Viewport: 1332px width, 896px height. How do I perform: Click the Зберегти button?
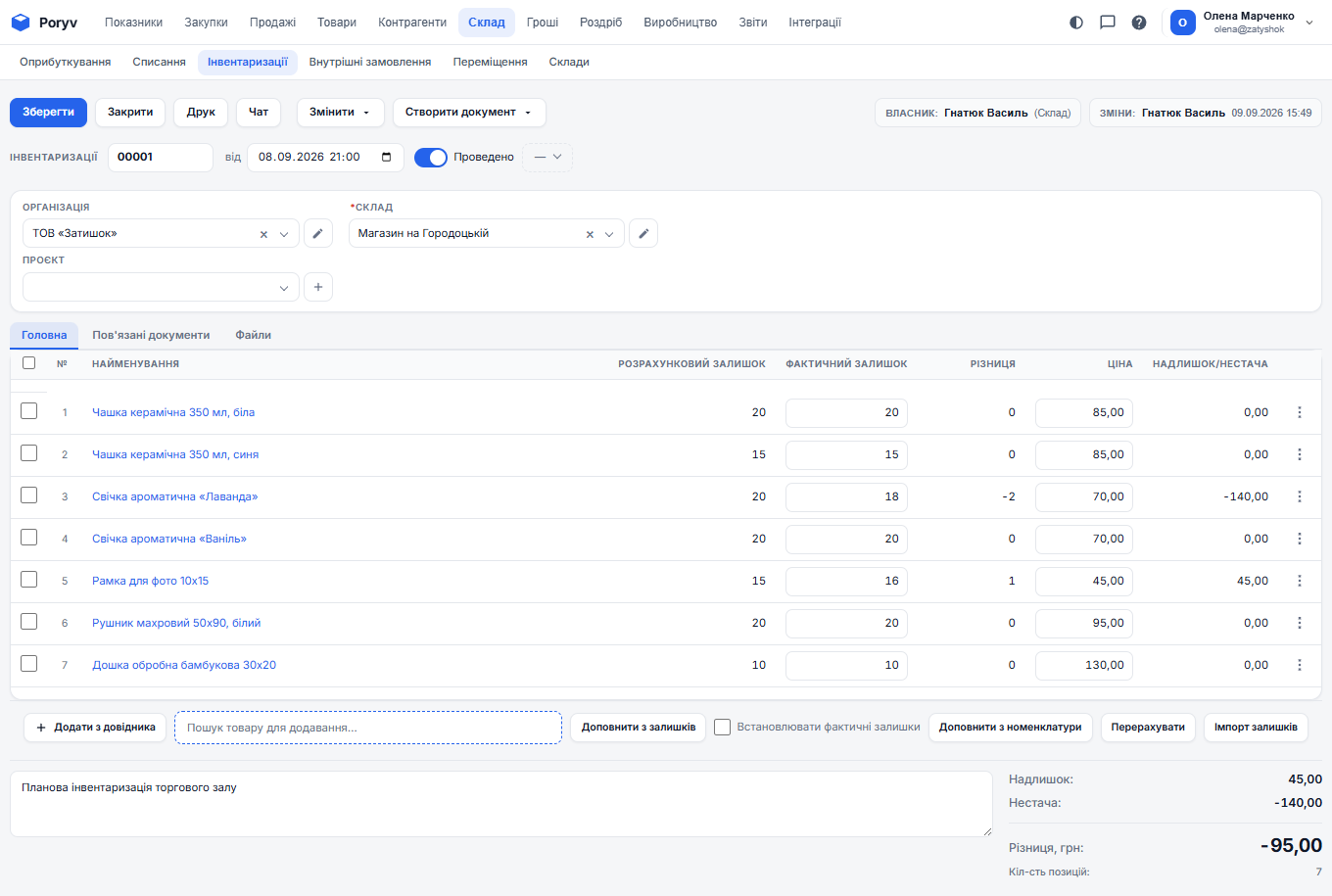[x=48, y=113]
